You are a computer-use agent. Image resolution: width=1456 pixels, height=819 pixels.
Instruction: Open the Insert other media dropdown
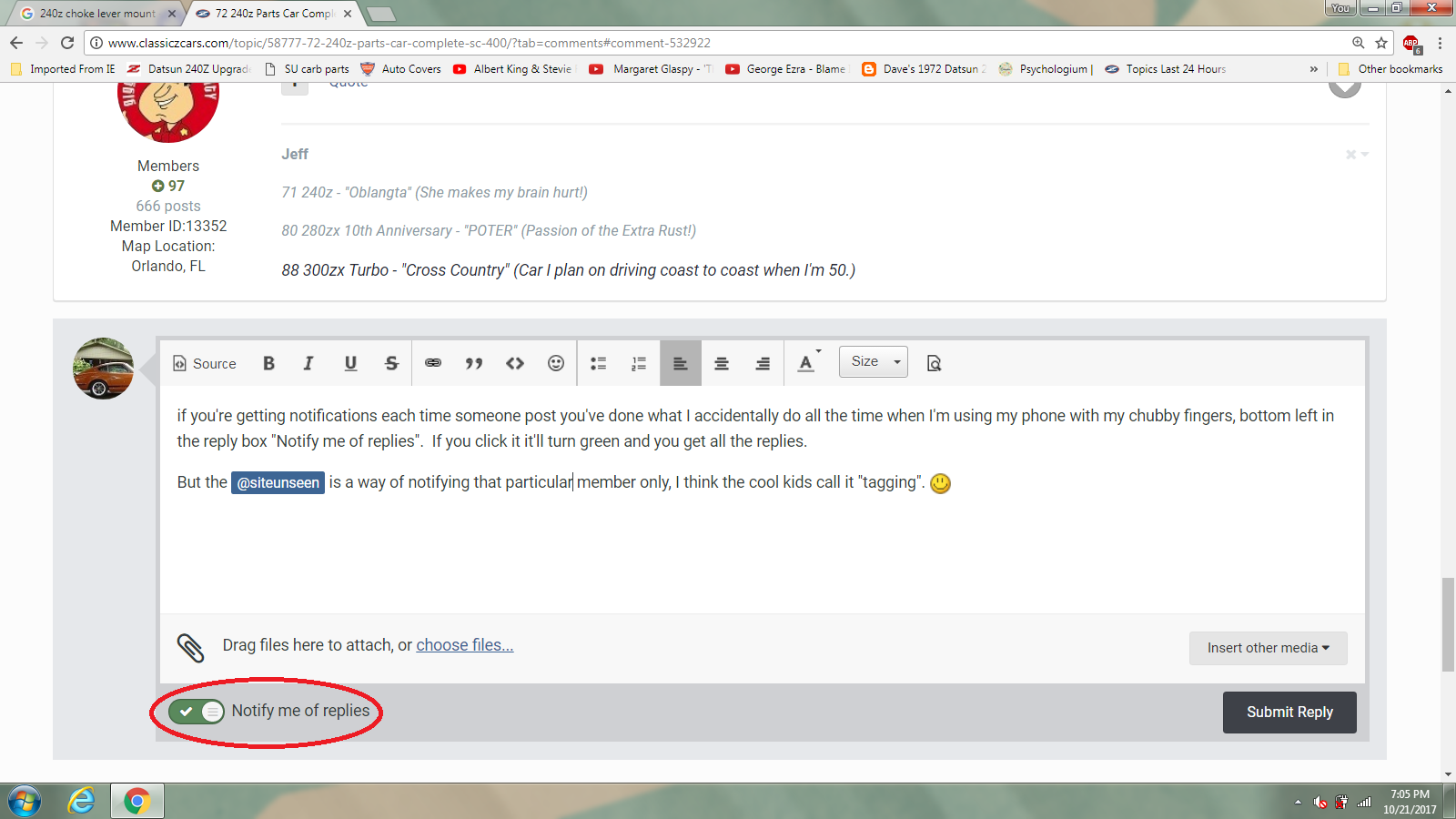(x=1268, y=648)
